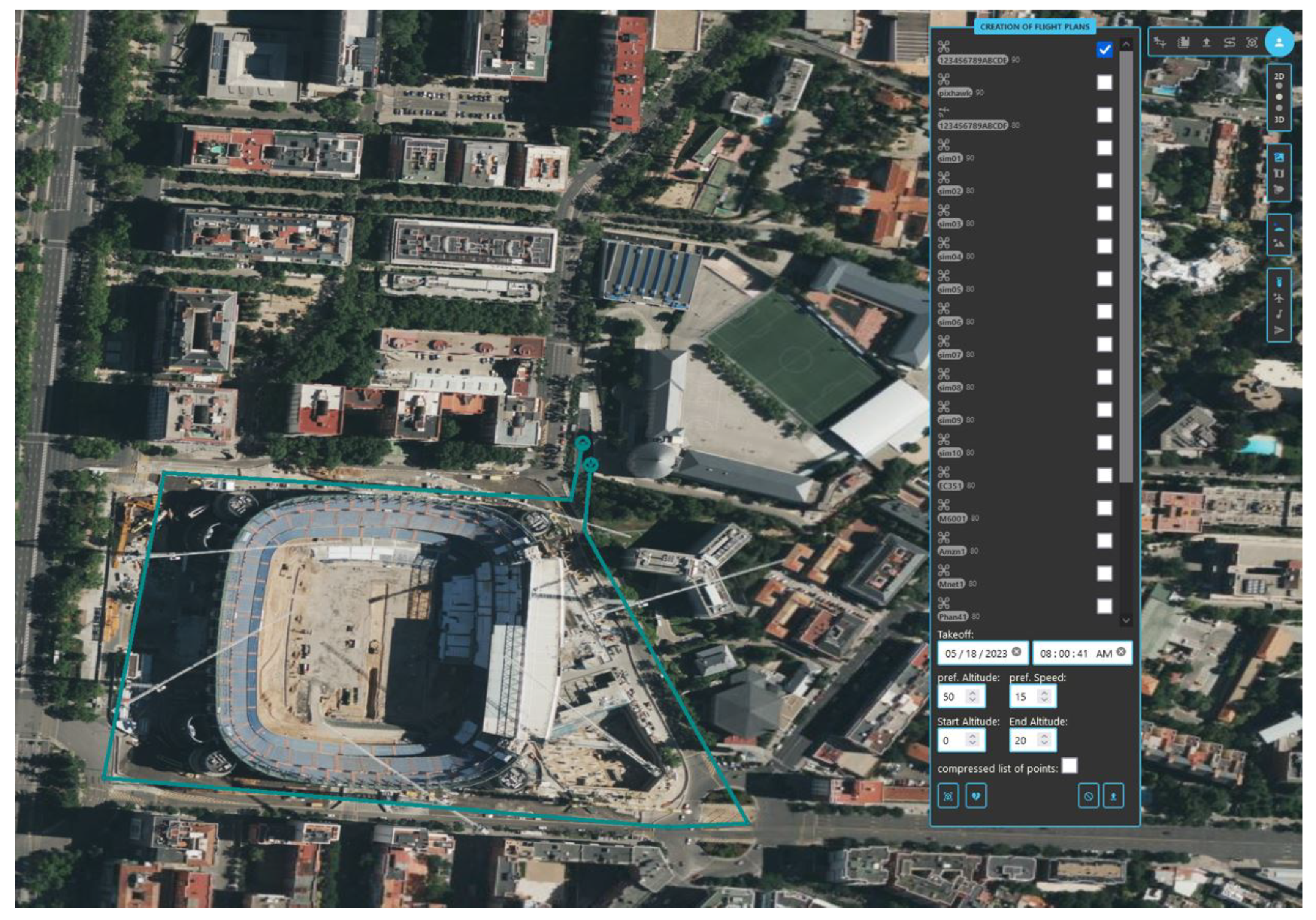The width and height of the screenshot is (1316, 920).
Task: Click the upload icon in top toolbar
Action: (1206, 43)
